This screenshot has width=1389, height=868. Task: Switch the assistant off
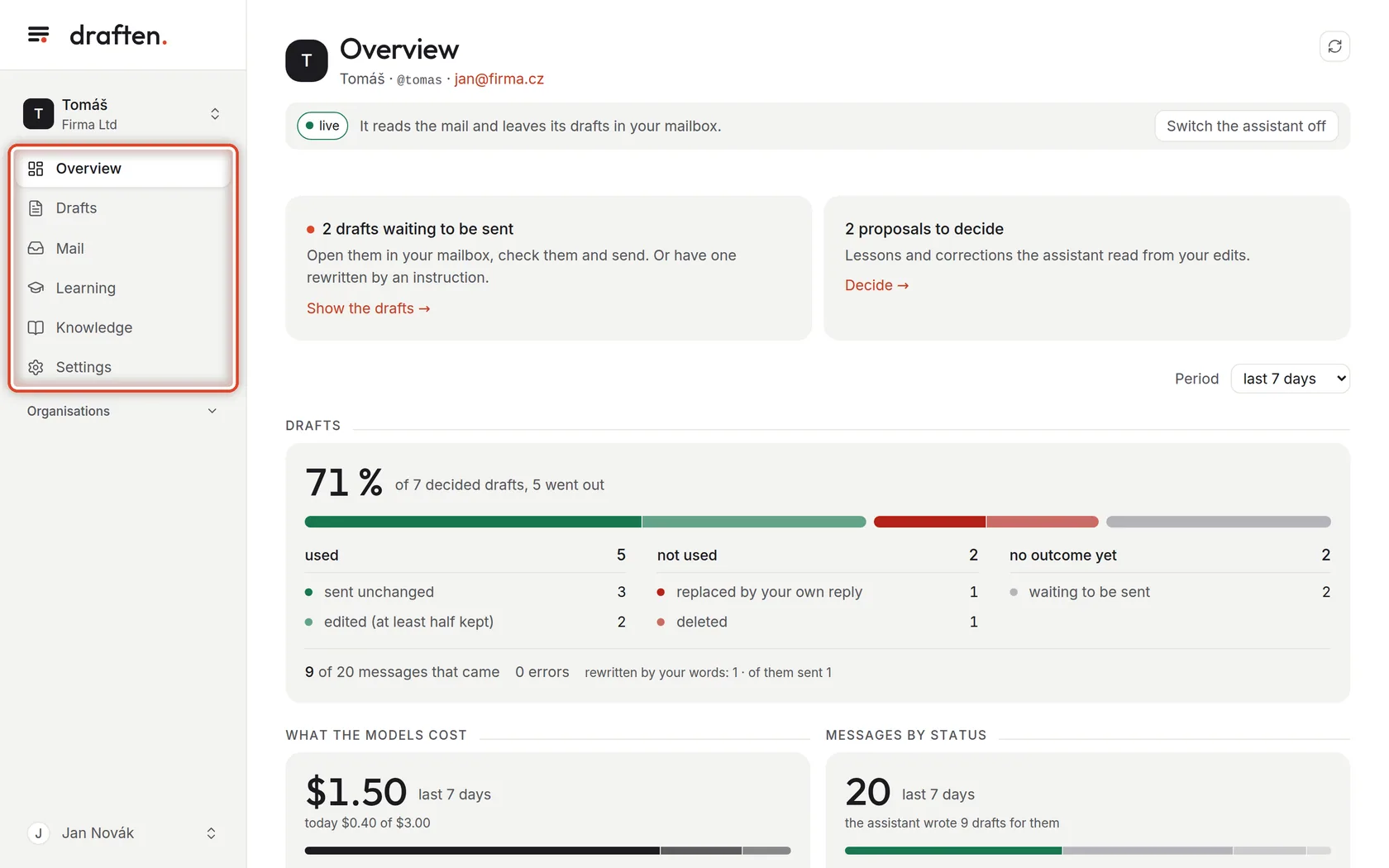(x=1246, y=126)
